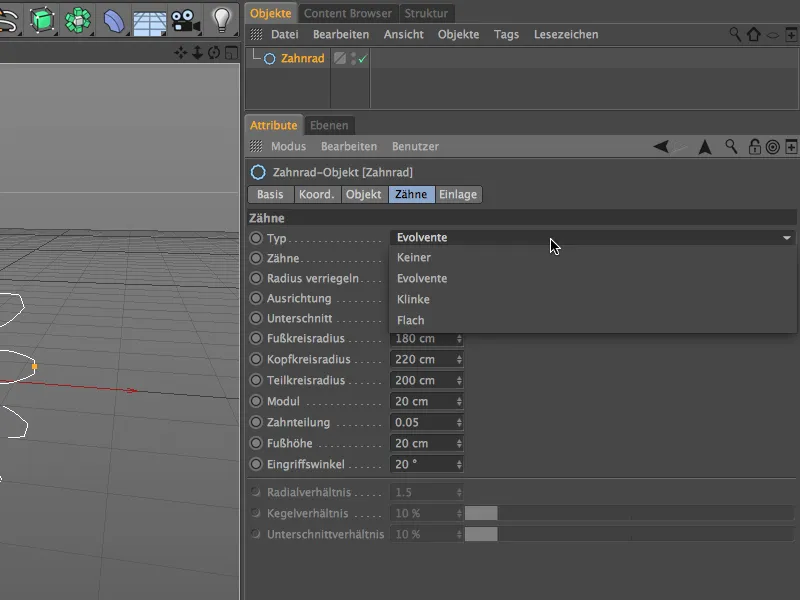
Task: Click viewport rotate camera icon
Action: (214, 53)
